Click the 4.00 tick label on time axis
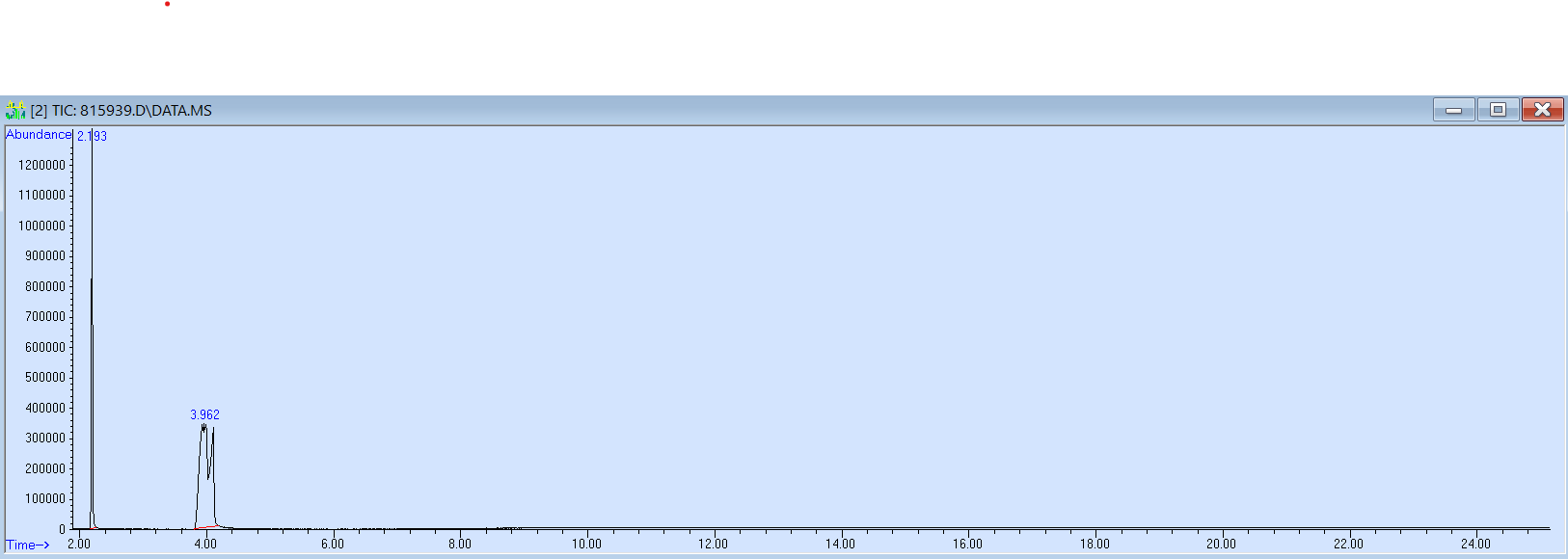This screenshot has height=559, width=1568. (x=205, y=544)
